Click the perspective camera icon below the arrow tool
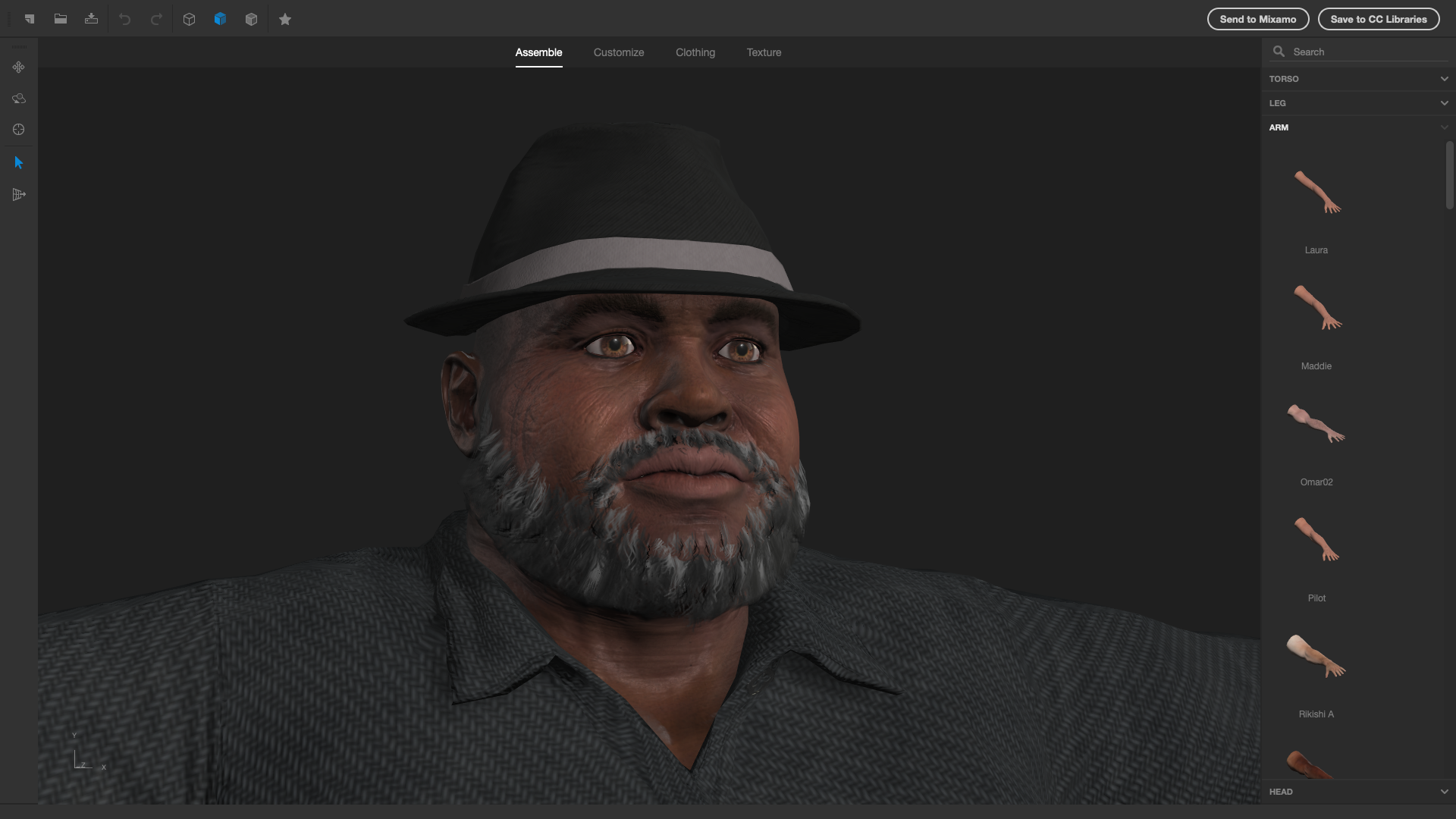Screen dimensions: 1456x819 point(18,194)
